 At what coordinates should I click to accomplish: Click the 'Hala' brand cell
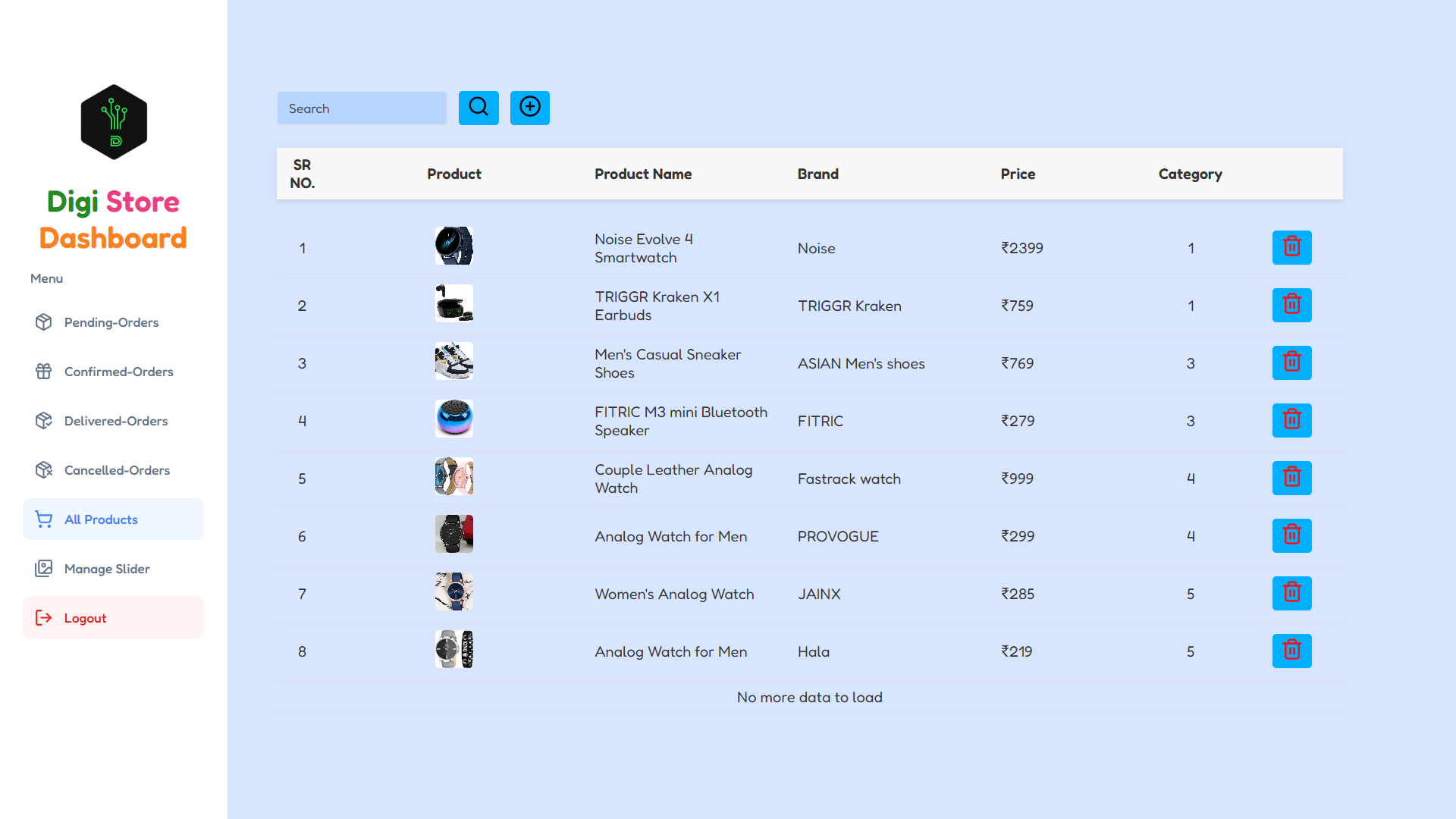pyautogui.click(x=814, y=651)
